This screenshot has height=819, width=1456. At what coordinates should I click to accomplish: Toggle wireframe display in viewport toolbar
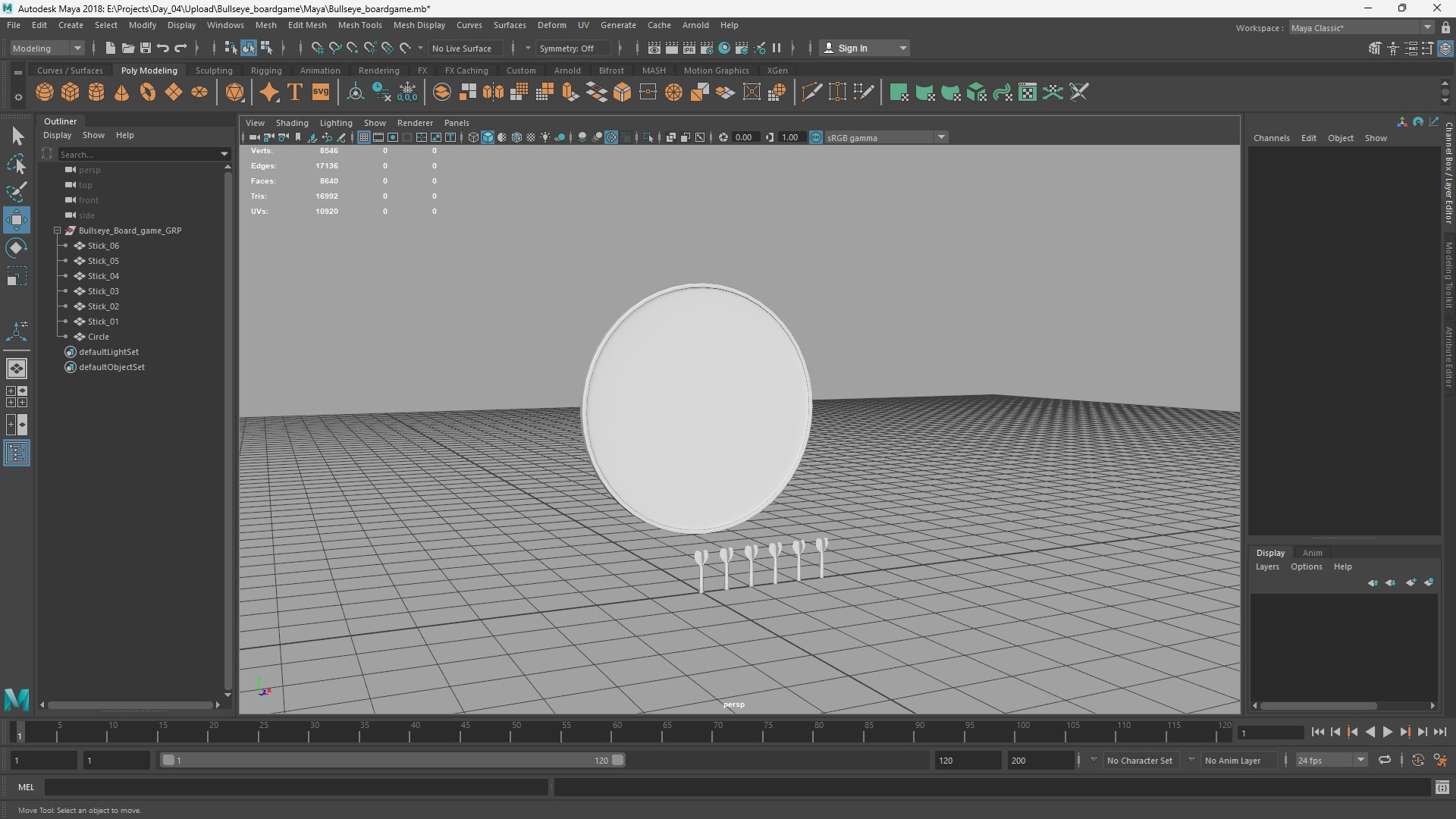click(473, 137)
